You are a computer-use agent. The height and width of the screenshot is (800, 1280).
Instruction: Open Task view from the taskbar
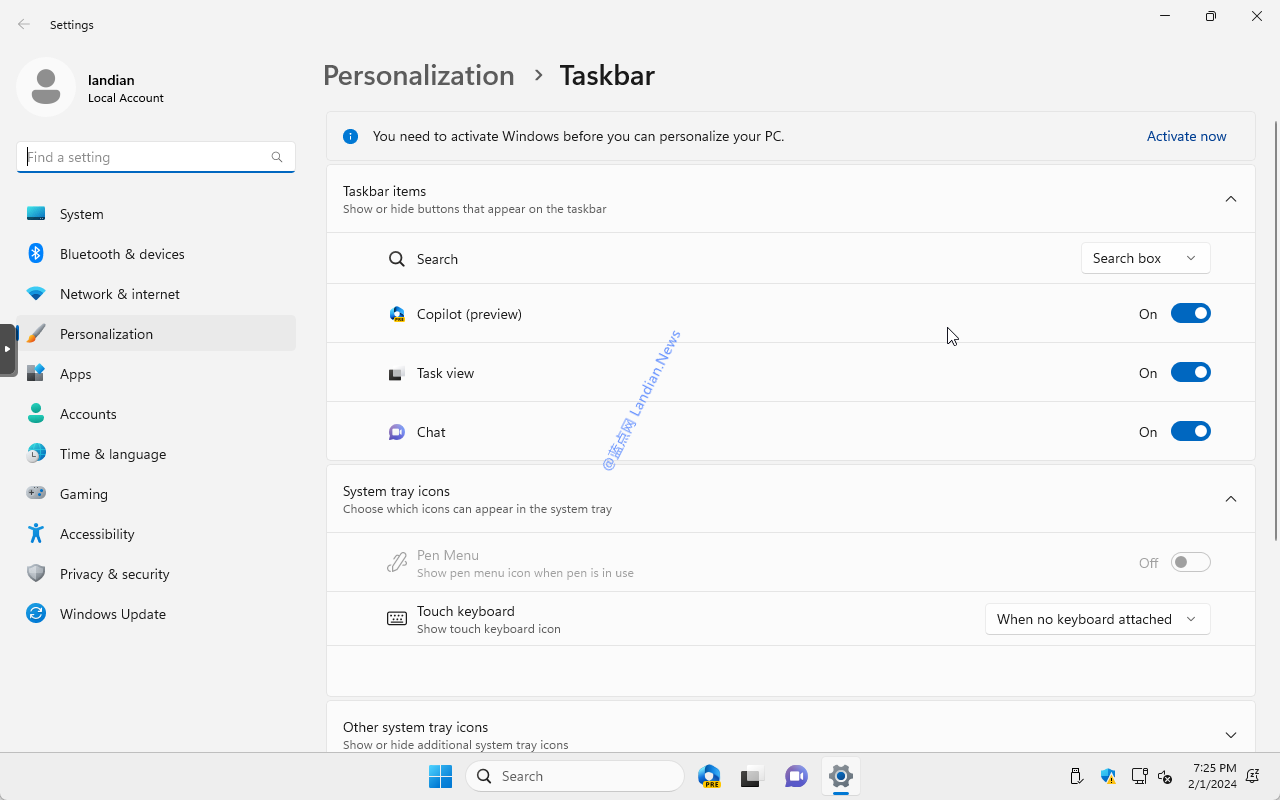[x=753, y=776]
